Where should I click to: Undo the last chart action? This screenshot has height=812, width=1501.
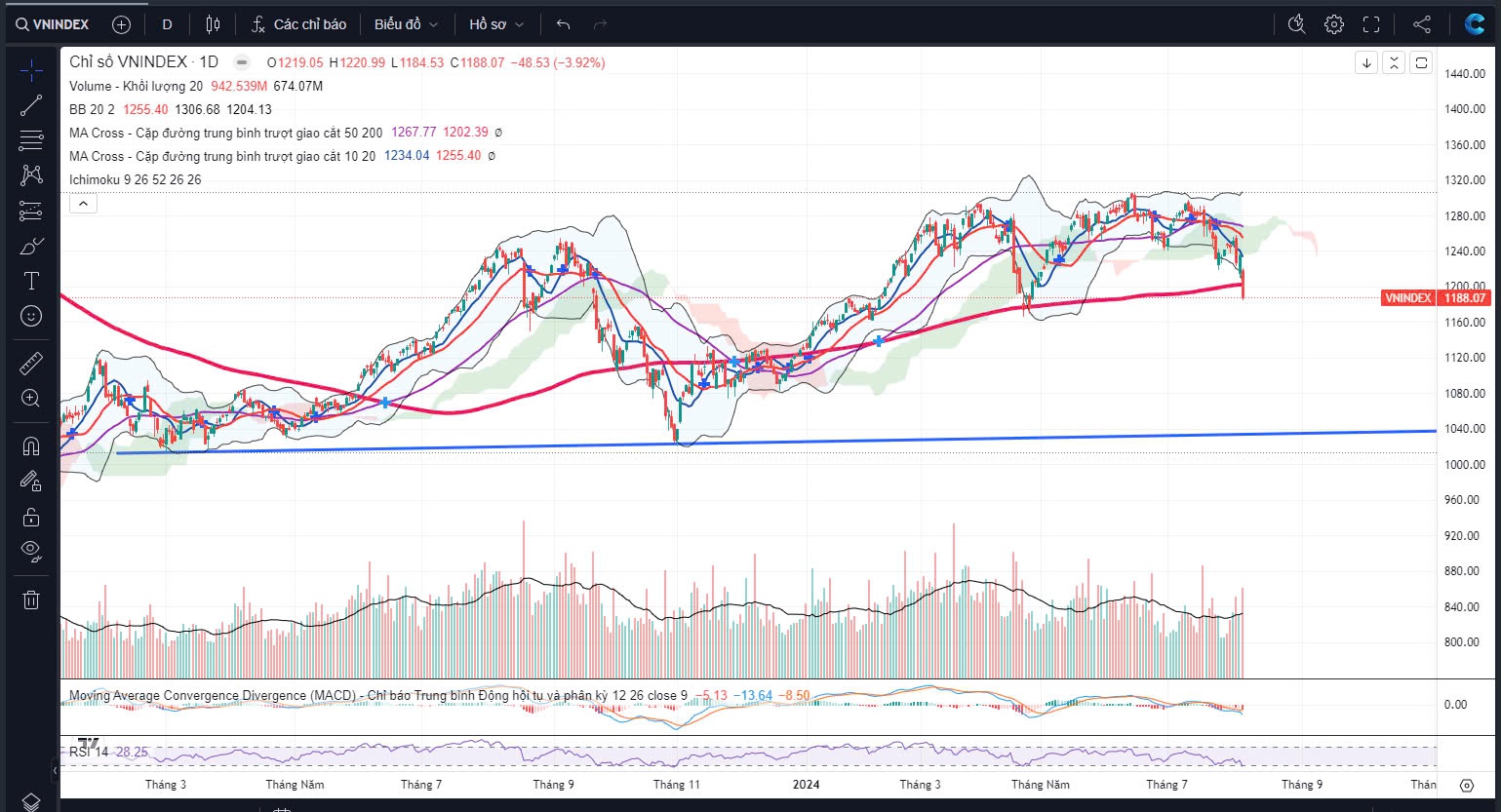pos(563,24)
